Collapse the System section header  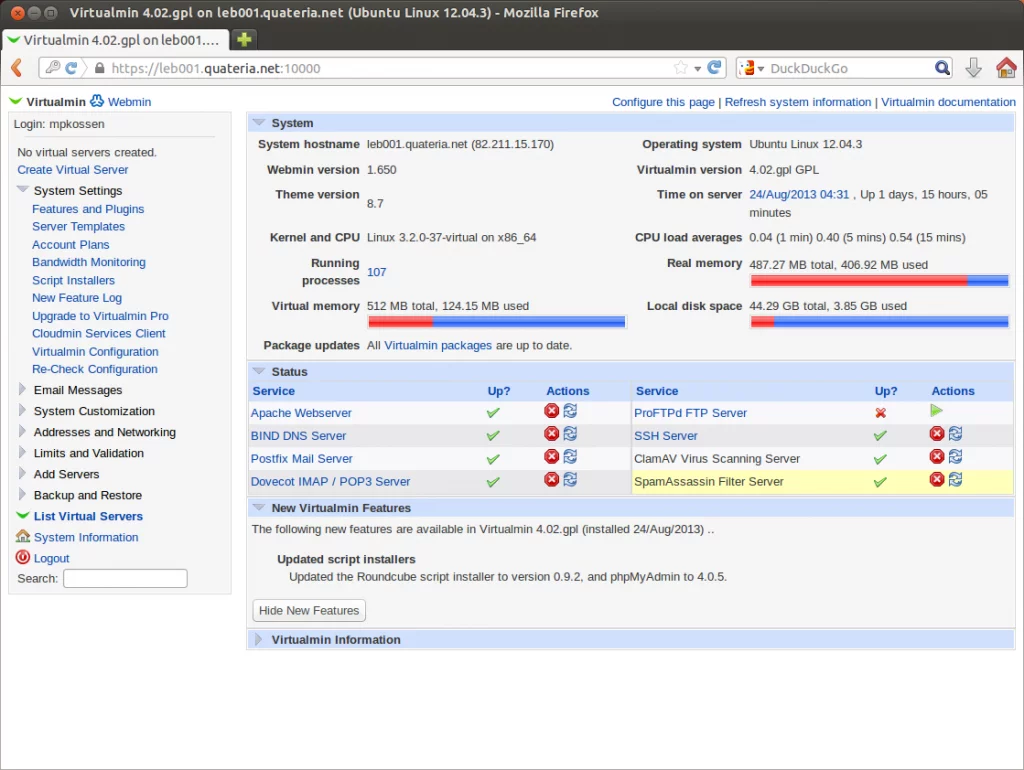click(259, 122)
